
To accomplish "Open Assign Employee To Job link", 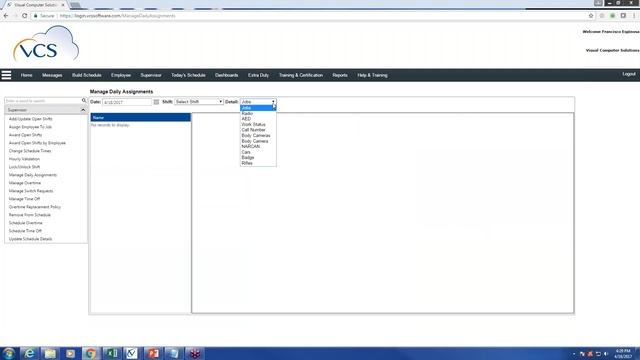I will 30,127.
